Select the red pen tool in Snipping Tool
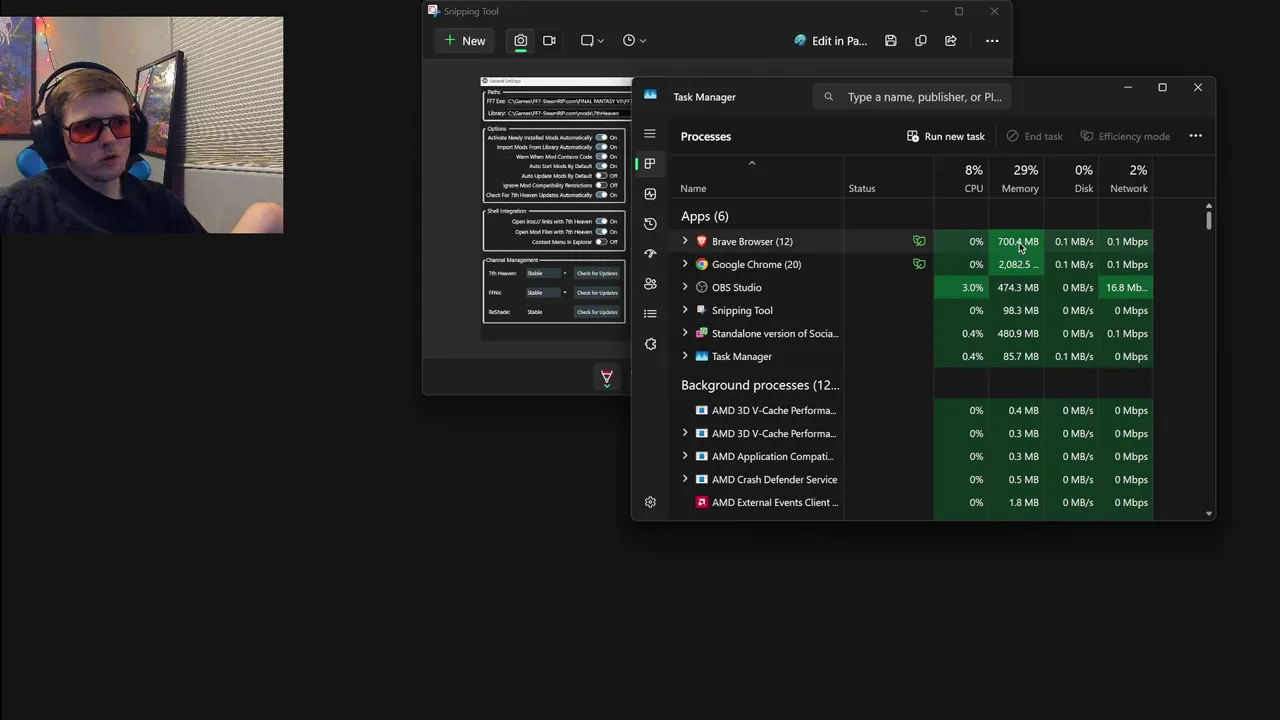Image resolution: width=1280 pixels, height=720 pixels. (x=606, y=377)
